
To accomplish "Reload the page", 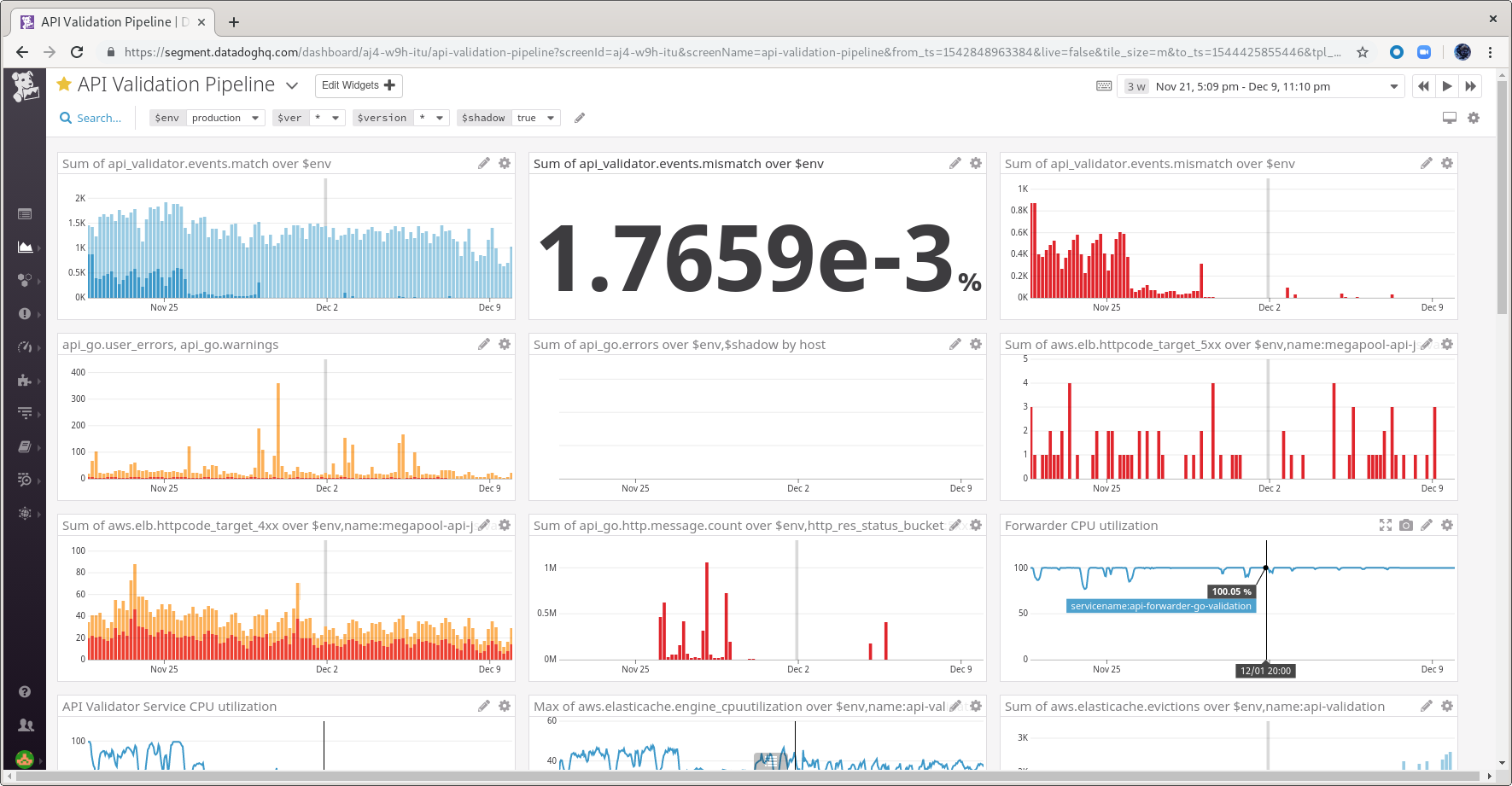I will (x=77, y=52).
